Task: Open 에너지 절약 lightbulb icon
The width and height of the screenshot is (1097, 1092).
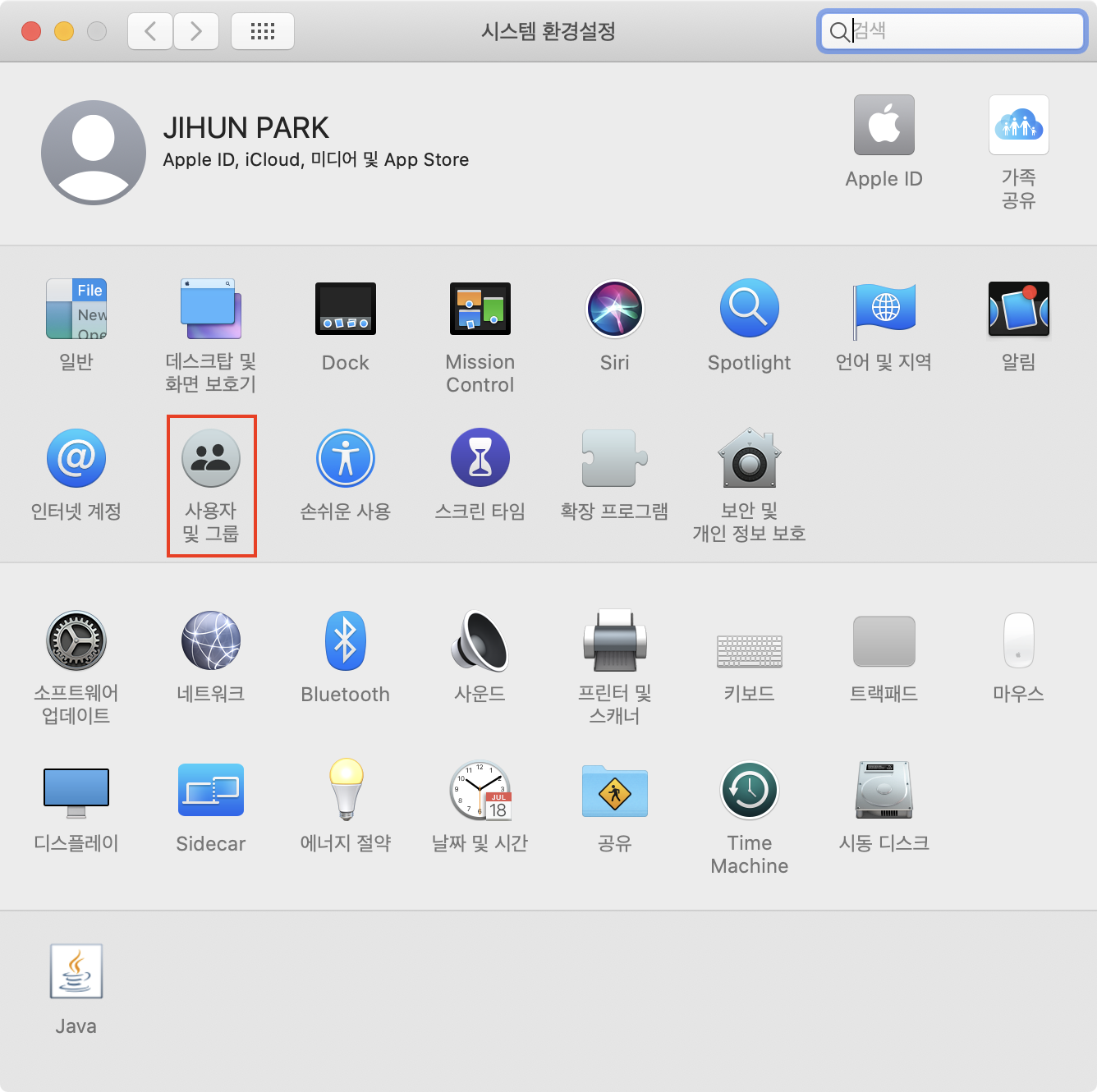Action: (346, 790)
